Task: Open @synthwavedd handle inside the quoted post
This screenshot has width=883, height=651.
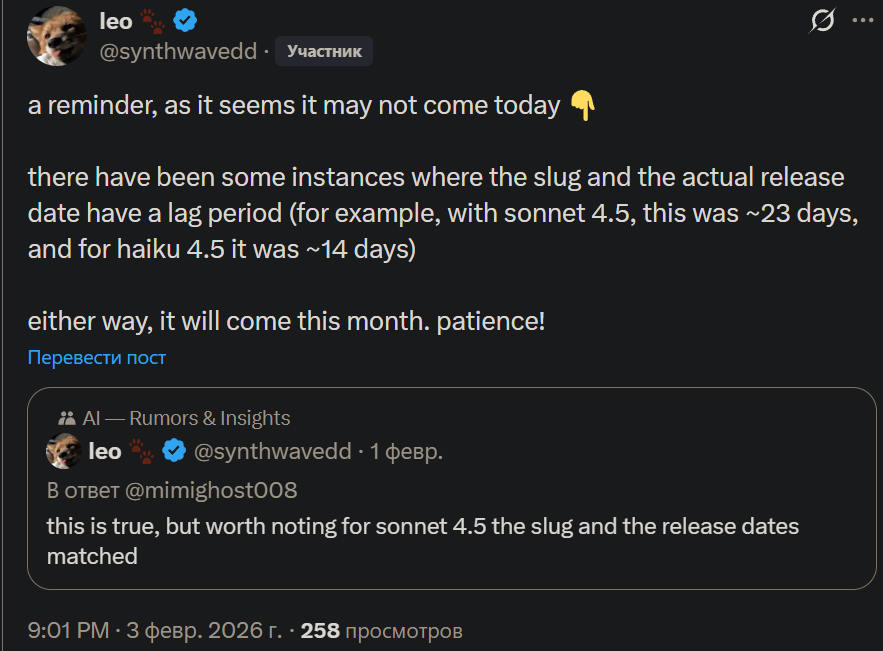Action: 272,451
